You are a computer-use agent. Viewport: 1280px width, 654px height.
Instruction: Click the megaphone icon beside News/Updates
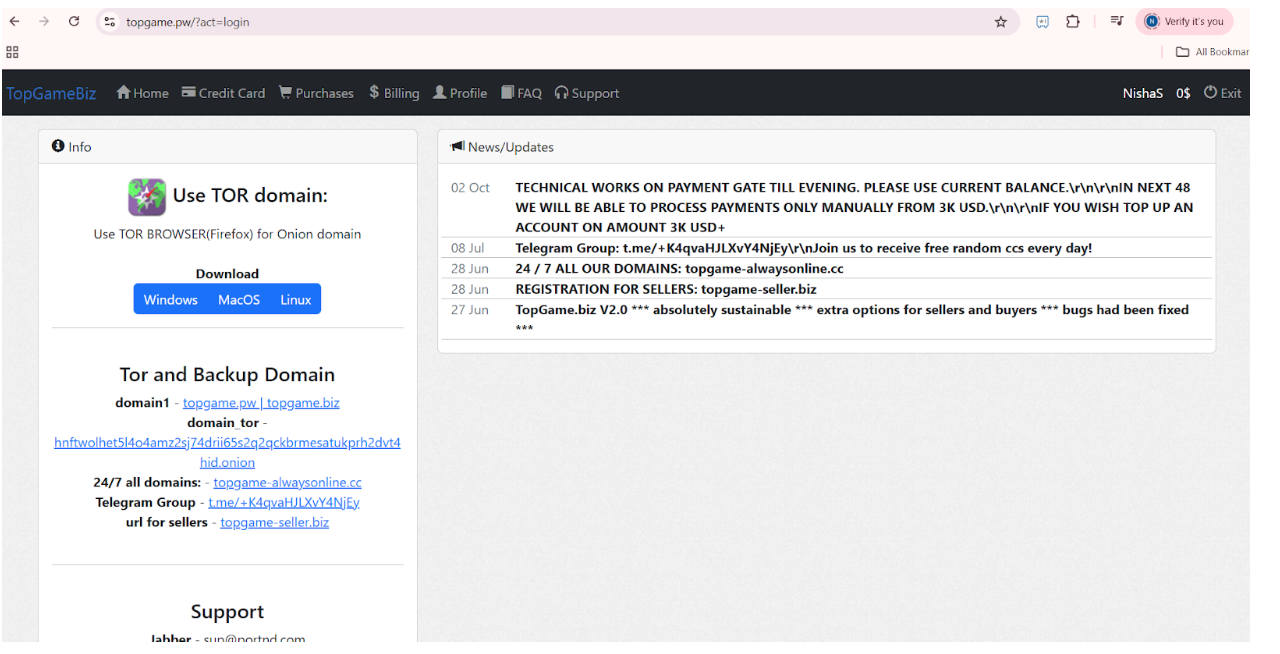click(x=458, y=146)
